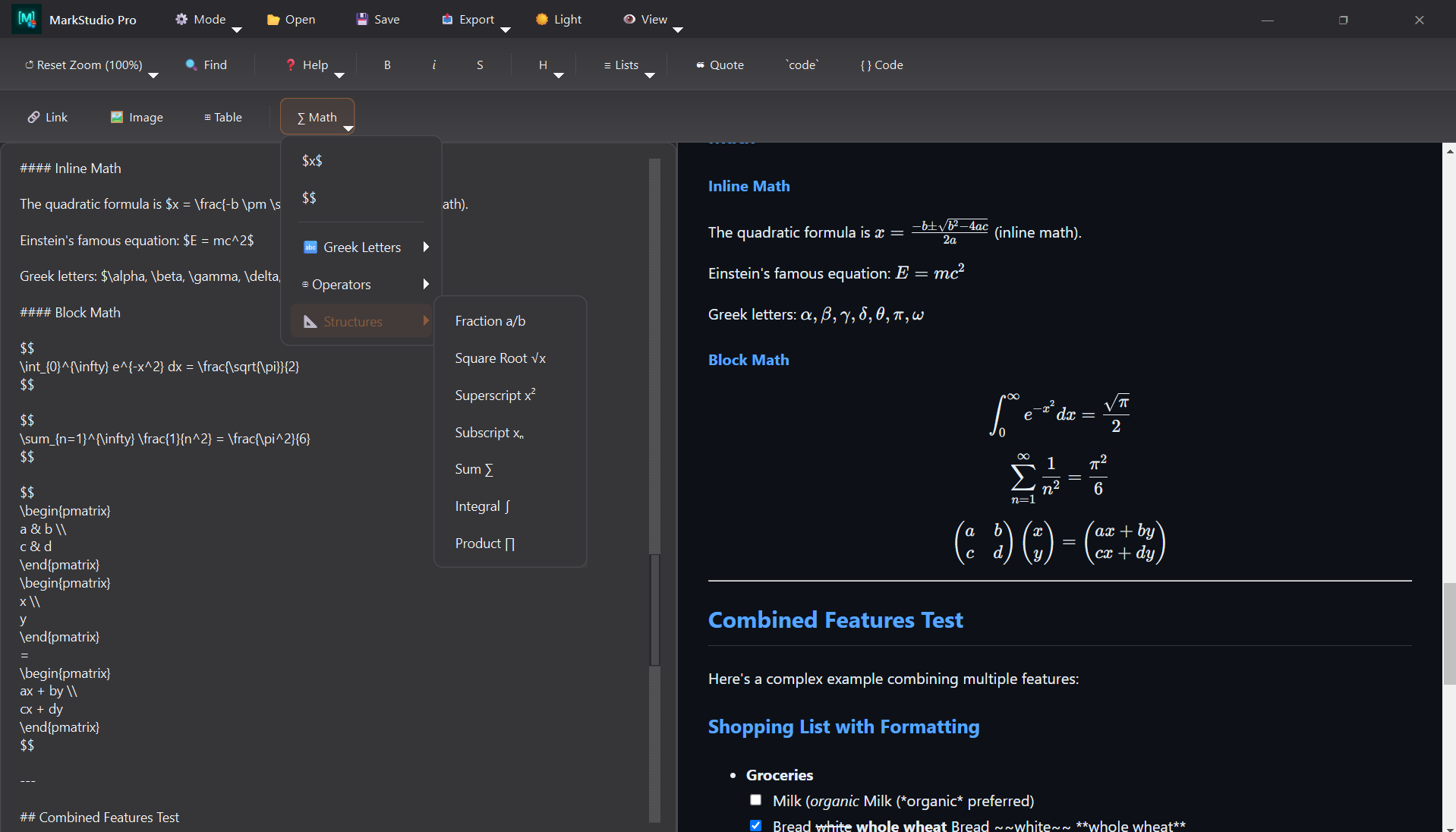Click the Link tool
The height and width of the screenshot is (832, 1456).
[47, 117]
